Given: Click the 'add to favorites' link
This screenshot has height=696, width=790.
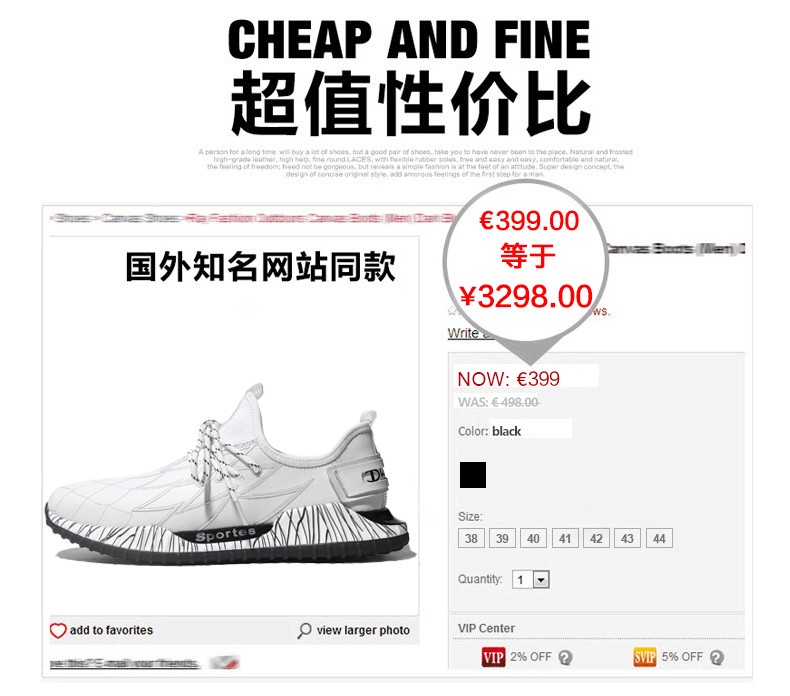Looking at the screenshot, I should pyautogui.click(x=111, y=630).
